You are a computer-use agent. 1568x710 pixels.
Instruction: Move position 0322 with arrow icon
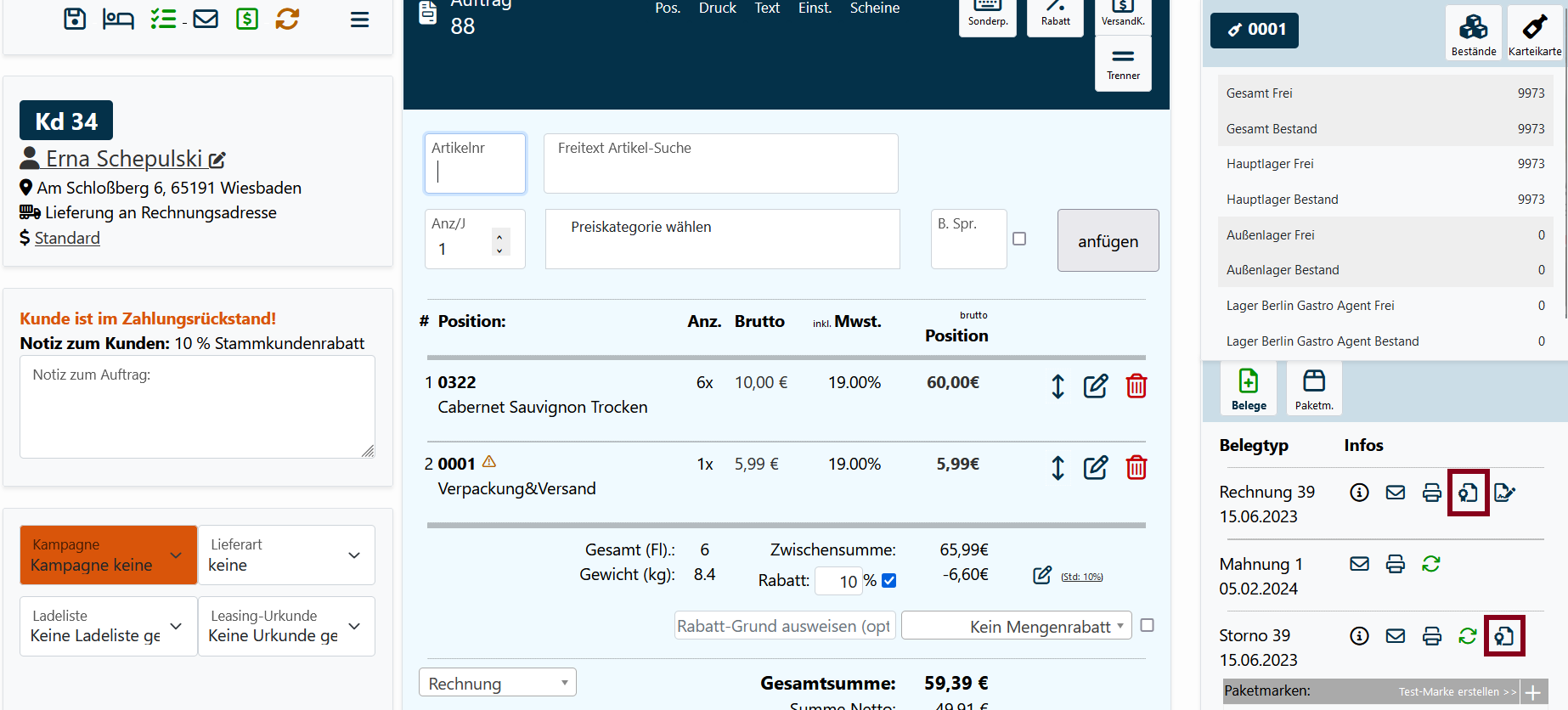pyautogui.click(x=1058, y=386)
